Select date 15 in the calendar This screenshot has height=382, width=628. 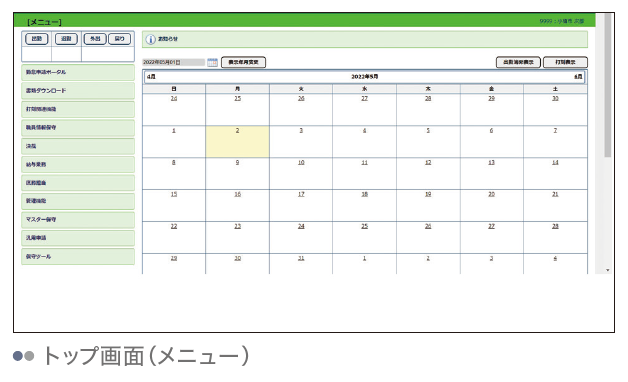pos(174,194)
